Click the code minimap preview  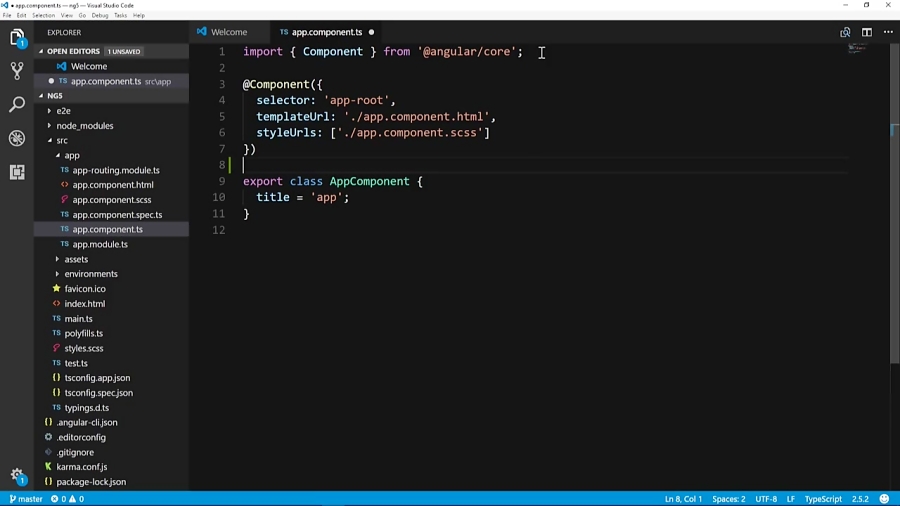[858, 48]
